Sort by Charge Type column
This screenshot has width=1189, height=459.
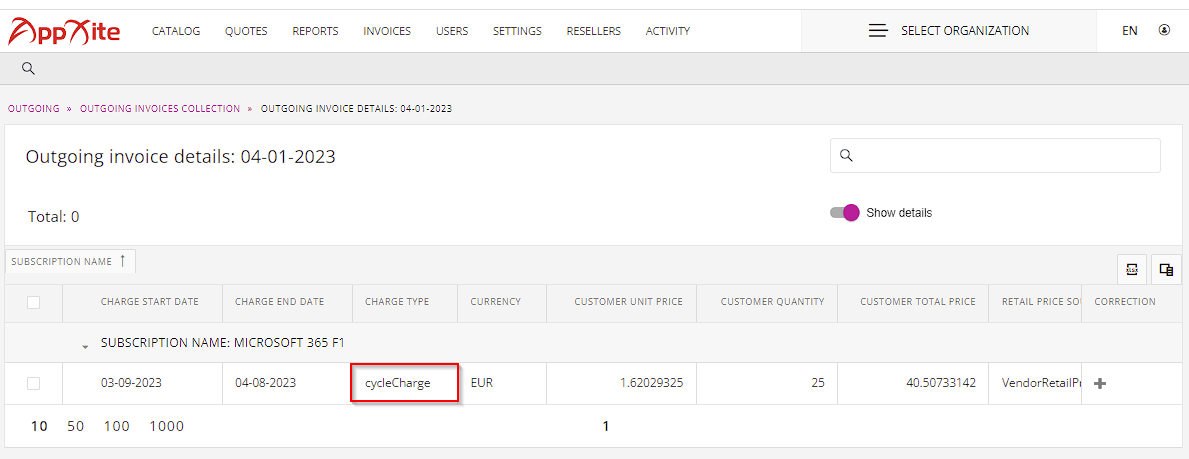click(397, 302)
